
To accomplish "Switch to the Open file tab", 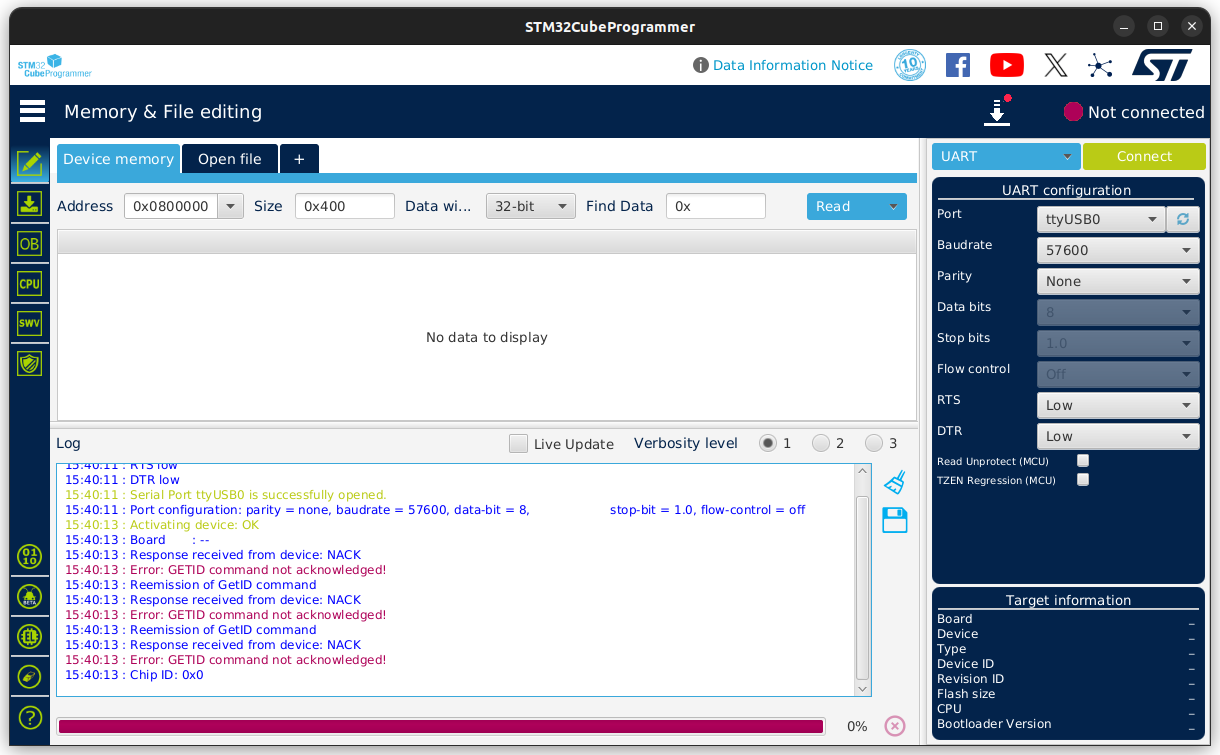I will [x=230, y=159].
